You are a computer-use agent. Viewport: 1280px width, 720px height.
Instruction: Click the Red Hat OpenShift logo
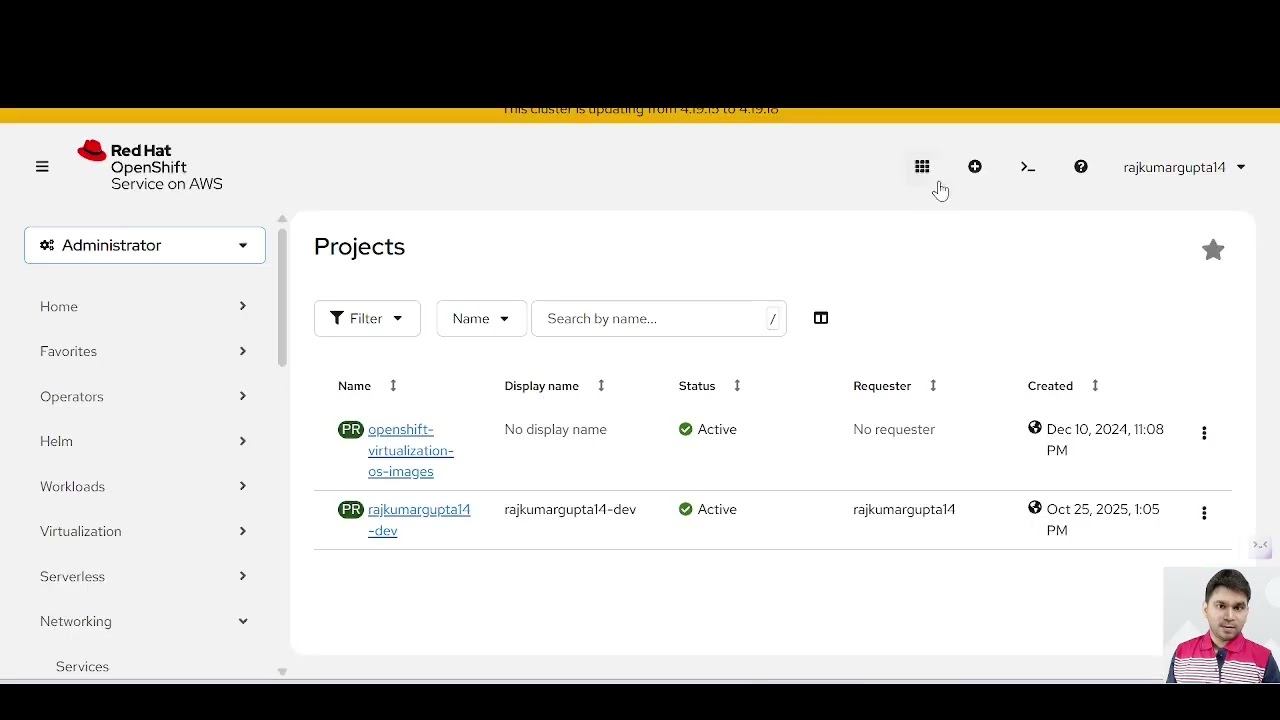coord(150,165)
